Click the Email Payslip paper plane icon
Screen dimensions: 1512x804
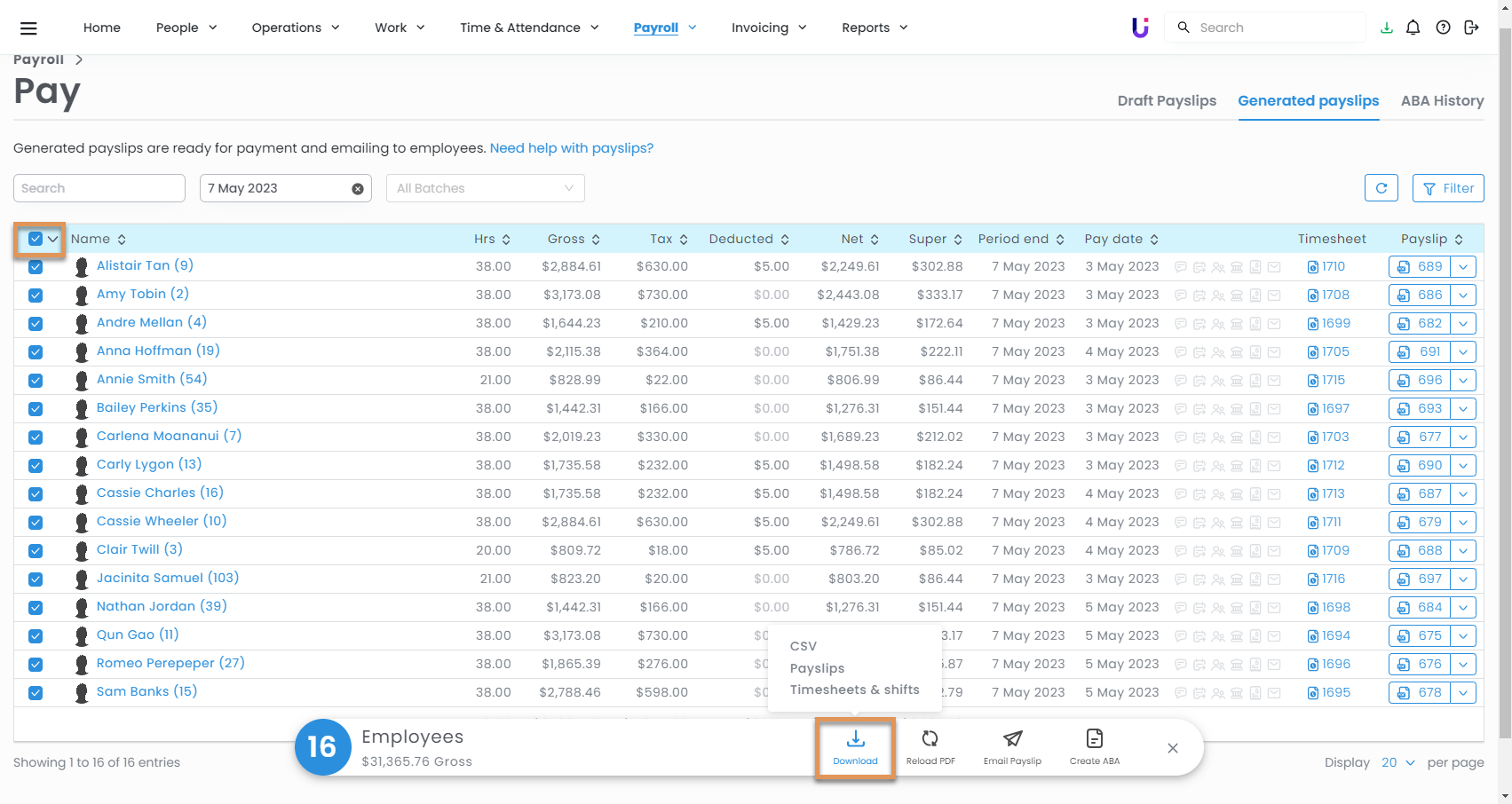[x=1012, y=739]
